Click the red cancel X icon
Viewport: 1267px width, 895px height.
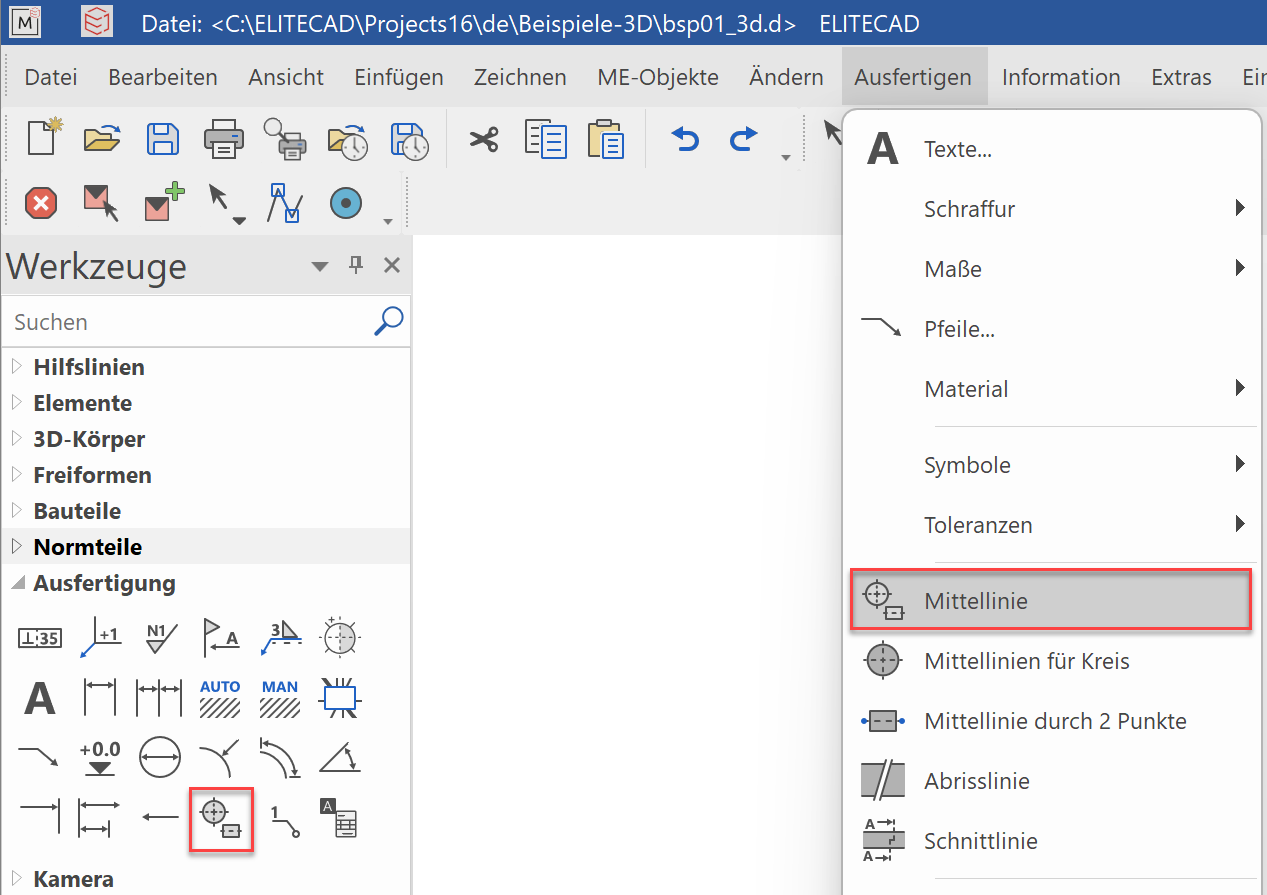point(40,204)
